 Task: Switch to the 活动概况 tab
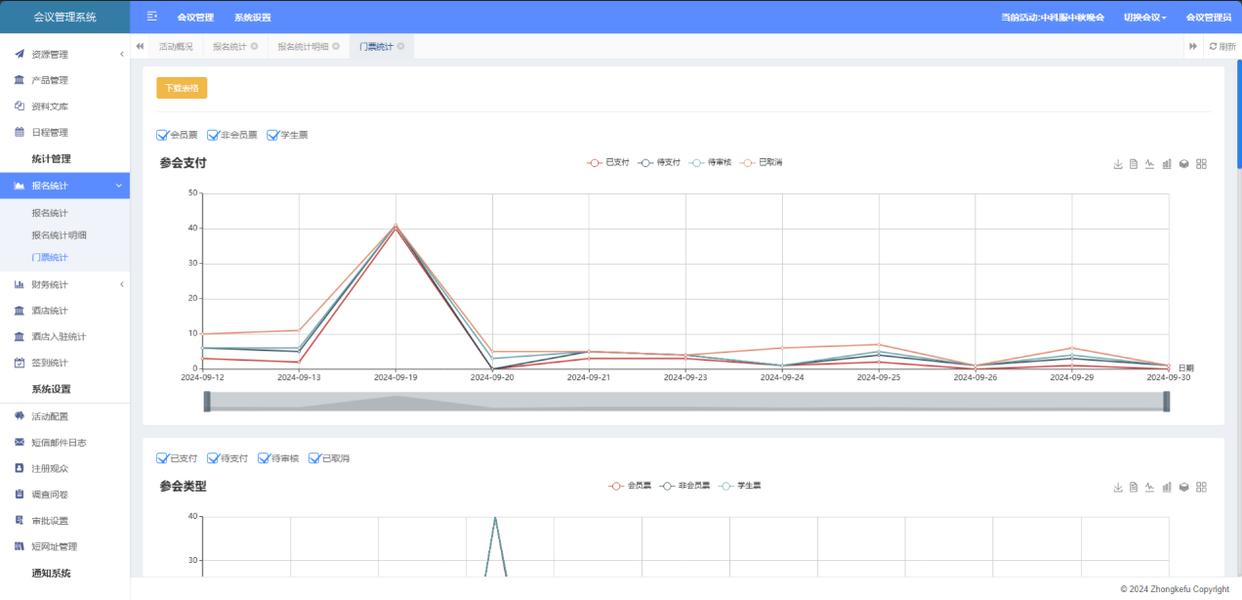tap(176, 47)
